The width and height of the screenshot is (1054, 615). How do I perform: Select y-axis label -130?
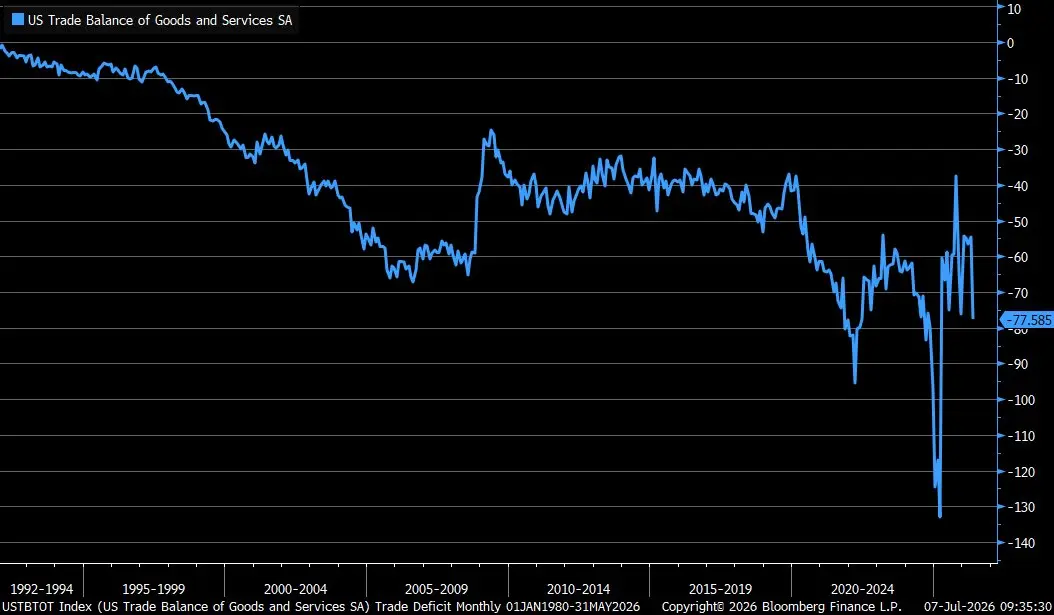pos(1022,507)
